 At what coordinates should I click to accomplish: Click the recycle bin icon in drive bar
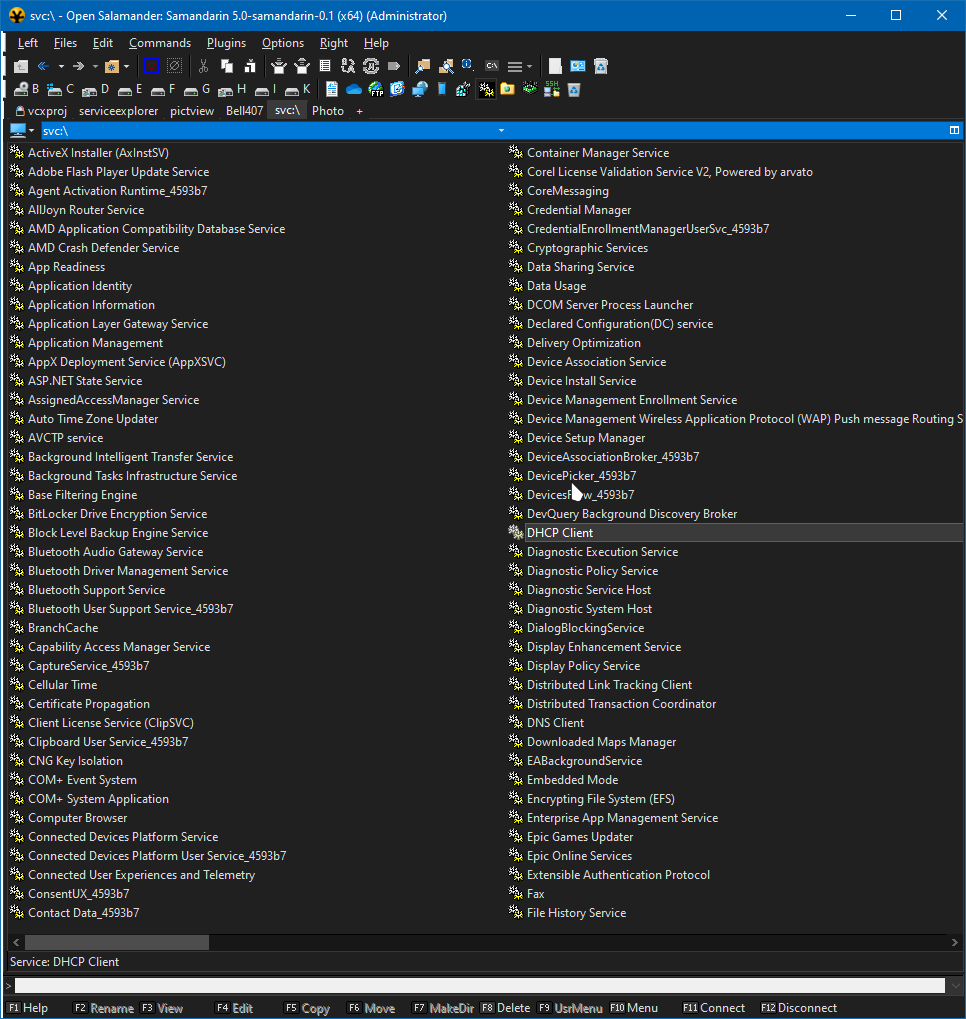tap(574, 89)
